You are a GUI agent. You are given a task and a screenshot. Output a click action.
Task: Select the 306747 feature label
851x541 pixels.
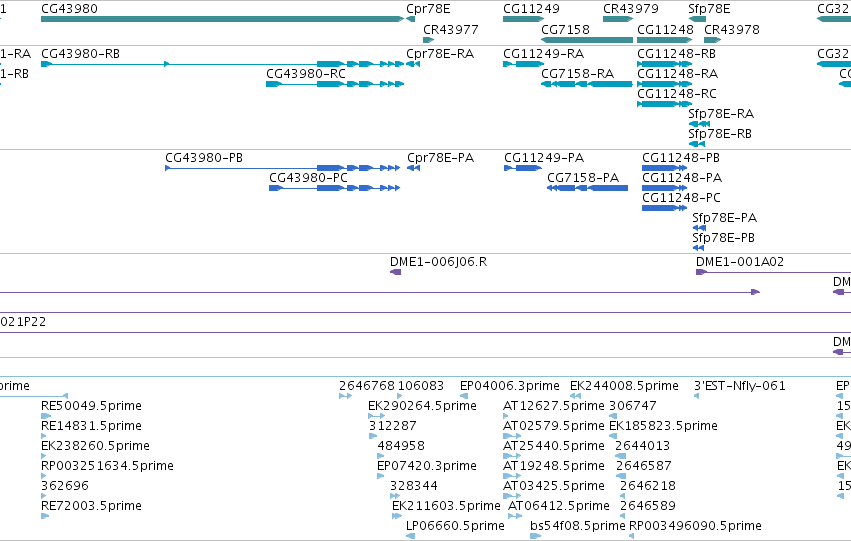(x=633, y=406)
